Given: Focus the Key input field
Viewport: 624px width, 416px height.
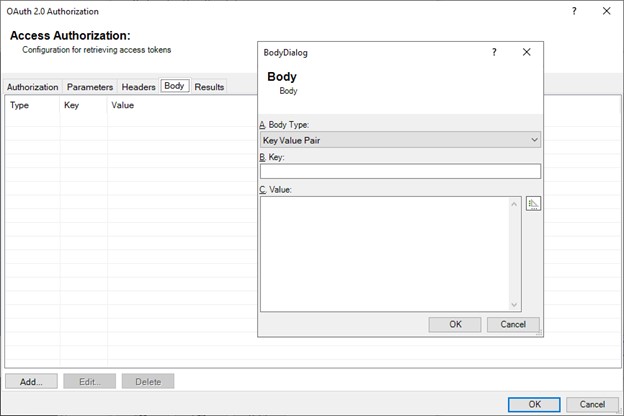Looking at the screenshot, I should [x=399, y=171].
